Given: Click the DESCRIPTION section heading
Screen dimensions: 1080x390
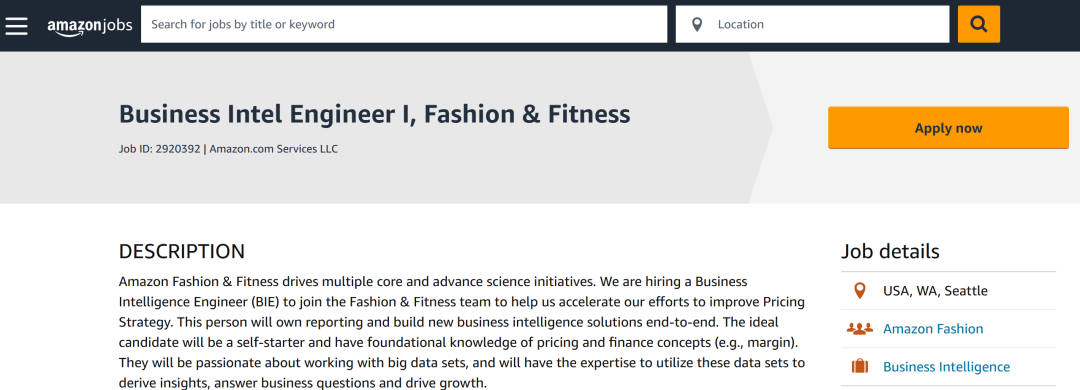Looking at the screenshot, I should pos(182,252).
